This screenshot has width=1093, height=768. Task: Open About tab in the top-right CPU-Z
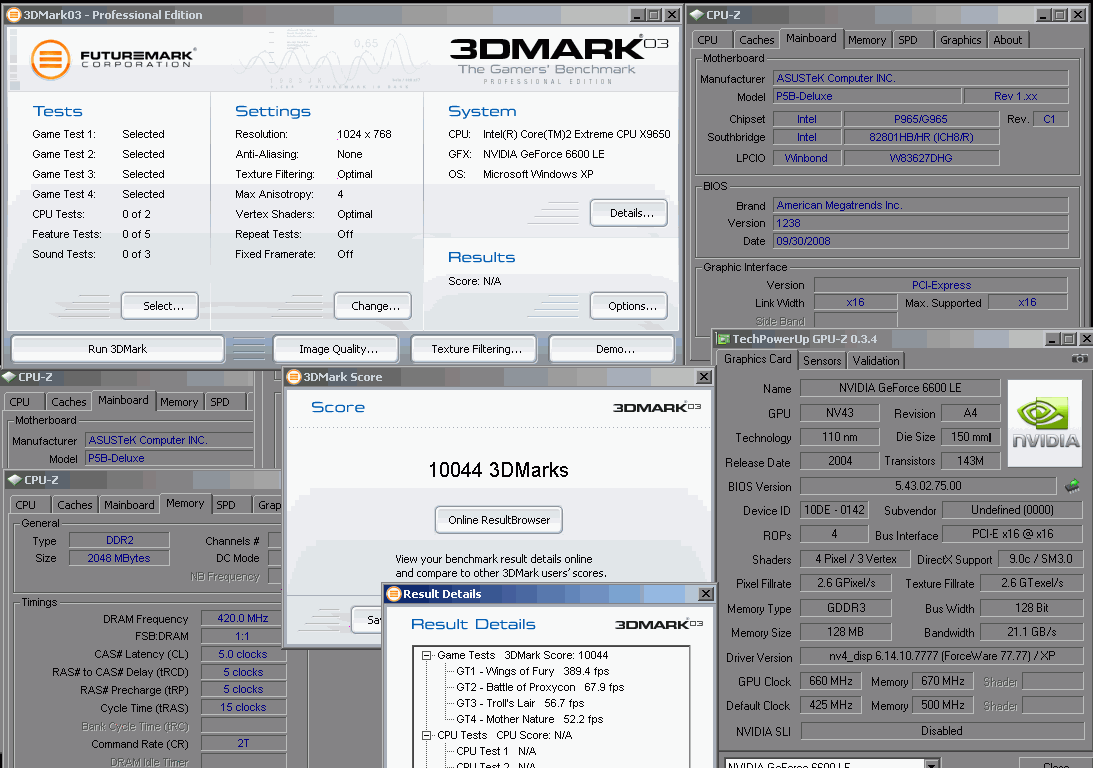pos(1008,40)
